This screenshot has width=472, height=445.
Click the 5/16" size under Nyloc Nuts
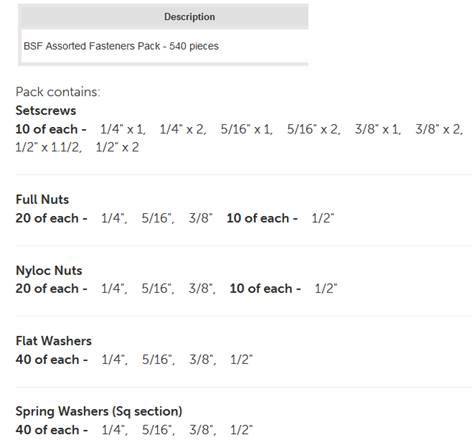[x=158, y=288]
